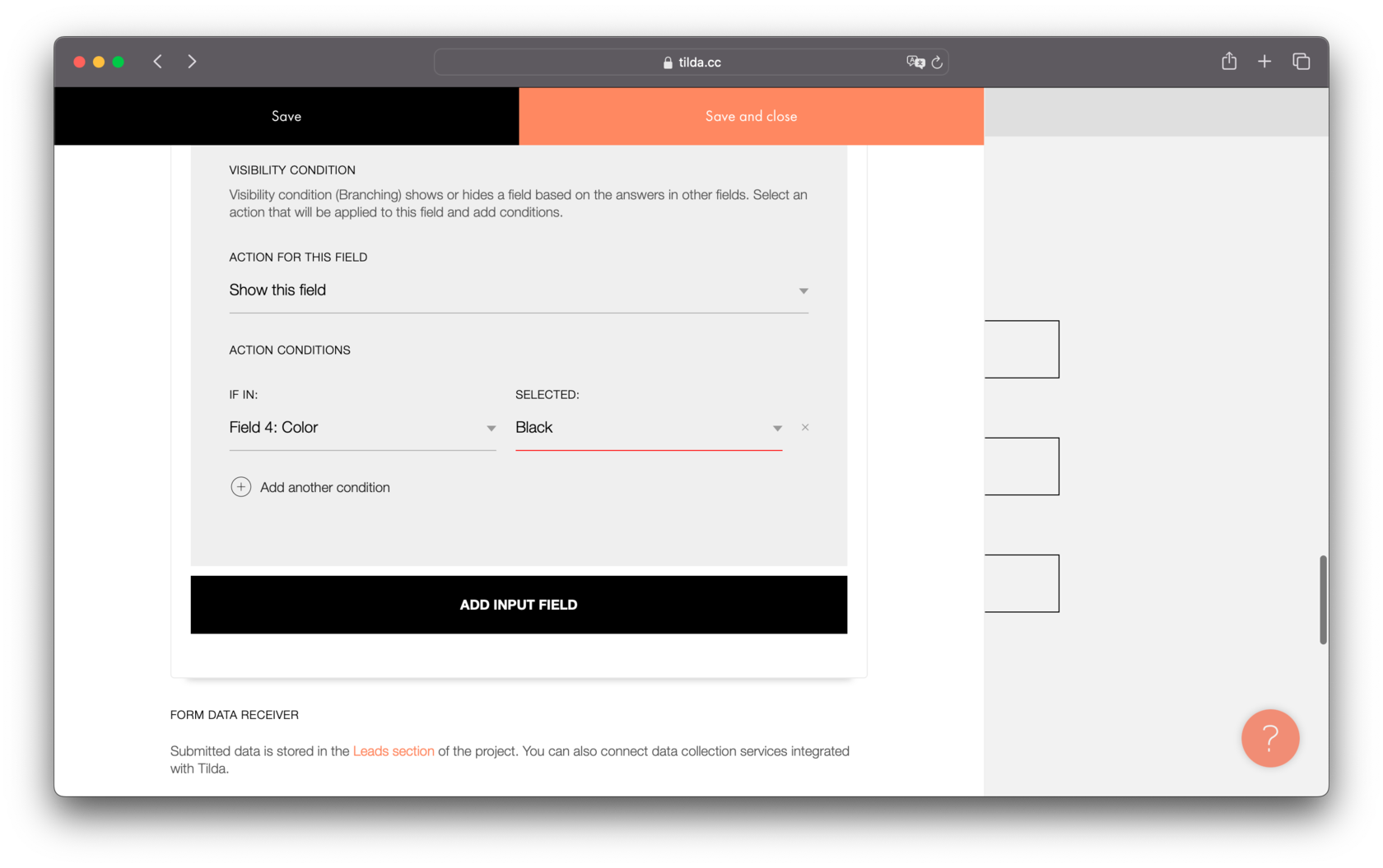Screen dimensions: 1383x868
Task: Open the Action For This Field dropdown
Action: [803, 290]
